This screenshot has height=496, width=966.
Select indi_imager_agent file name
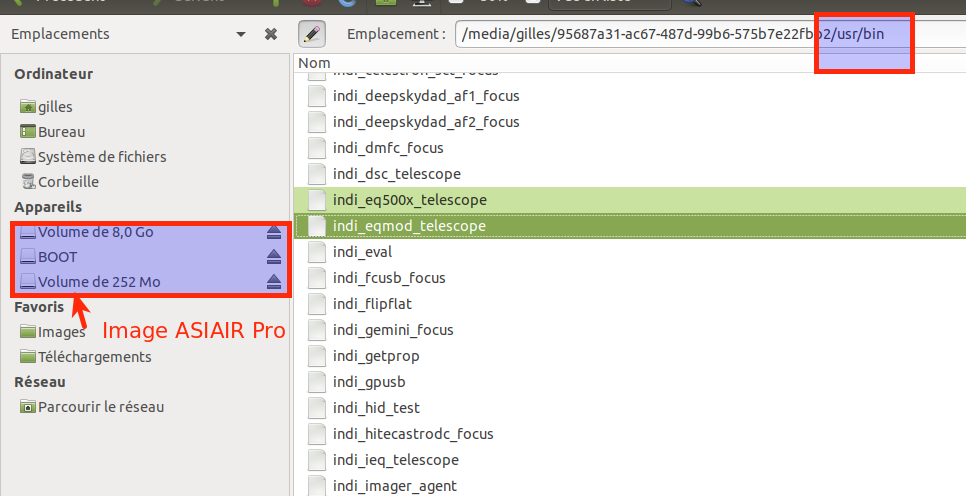tap(395, 486)
